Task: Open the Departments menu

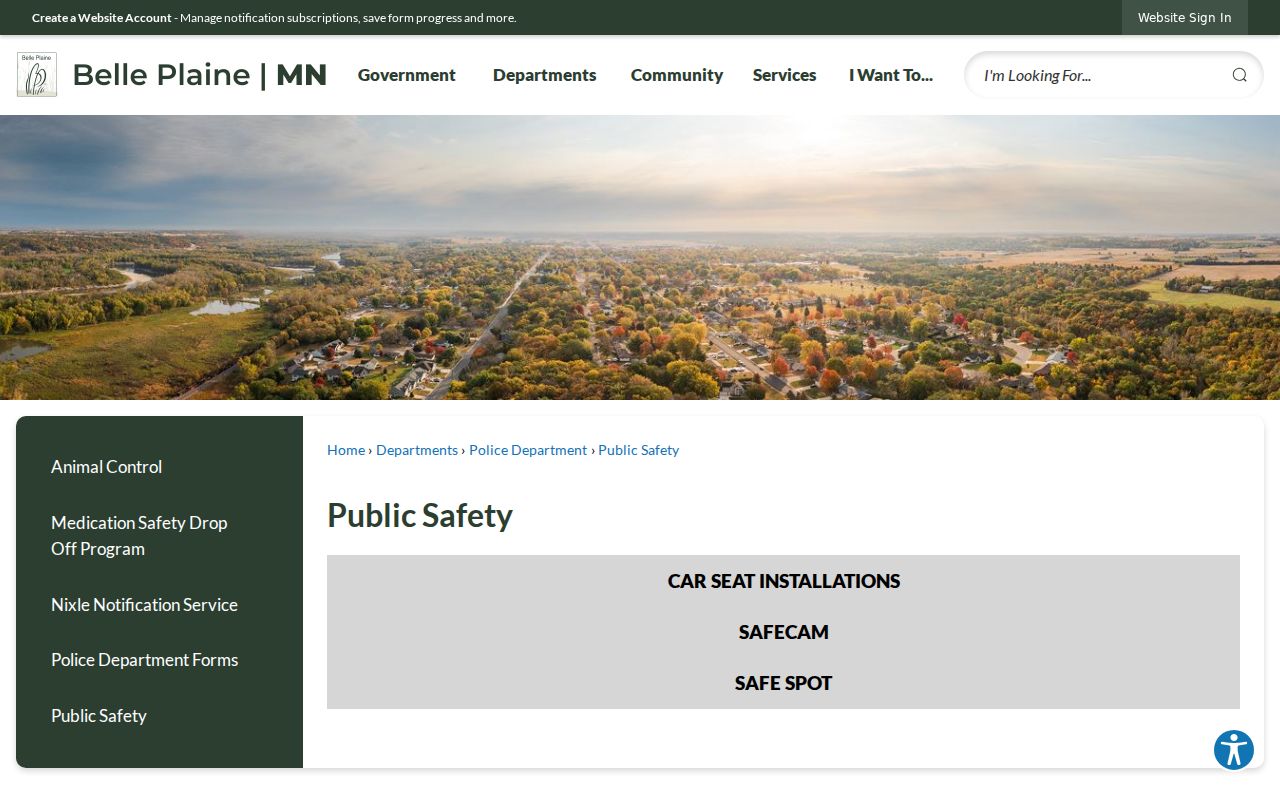Action: 544,75
